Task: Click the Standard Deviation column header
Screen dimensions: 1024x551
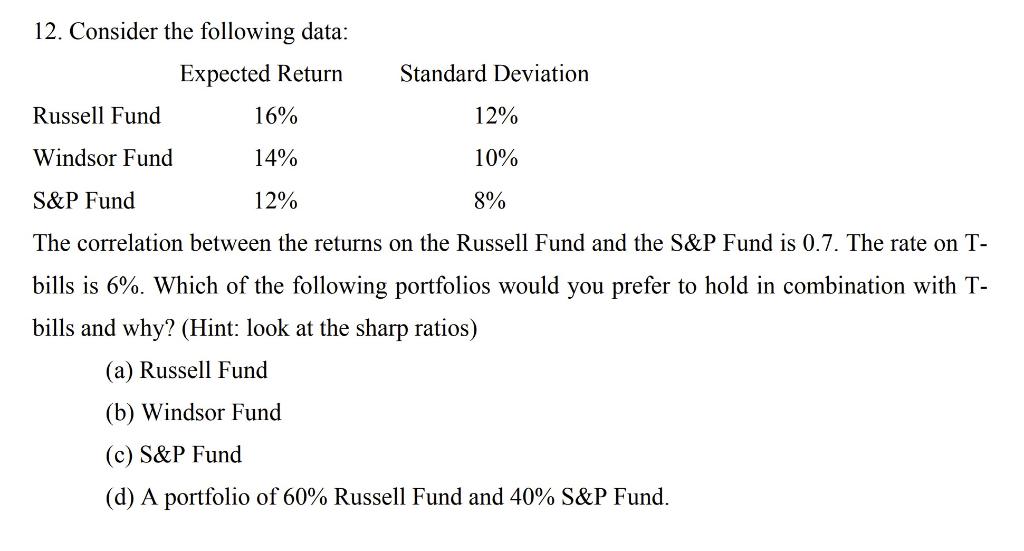Action: 494,73
